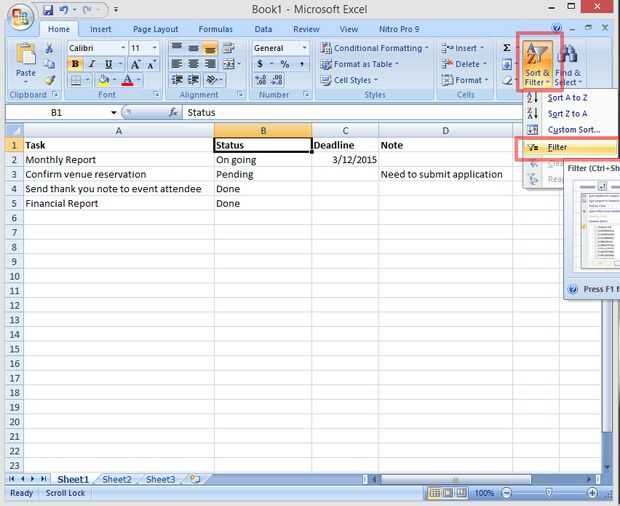Viewport: 620px width, 506px height.
Task: Click the Paste clipboard icon
Action: tap(26, 55)
